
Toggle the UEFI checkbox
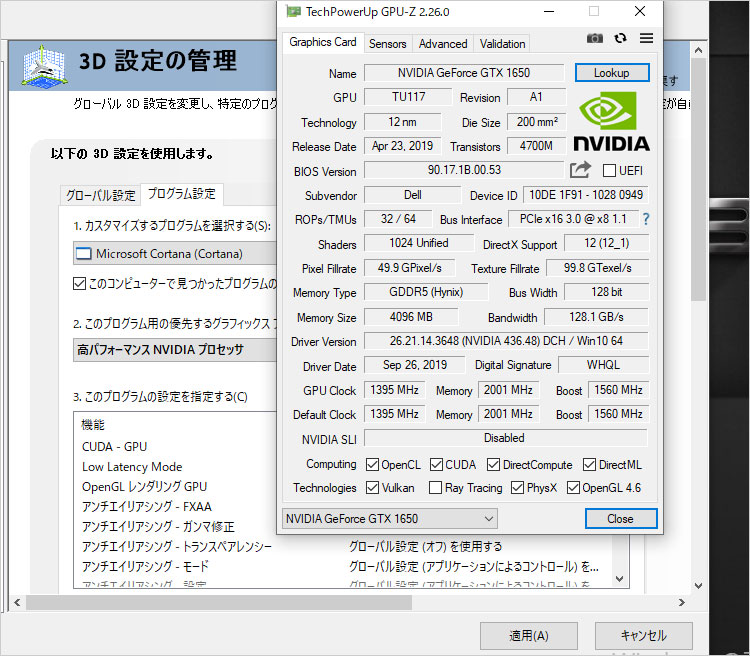pos(609,171)
